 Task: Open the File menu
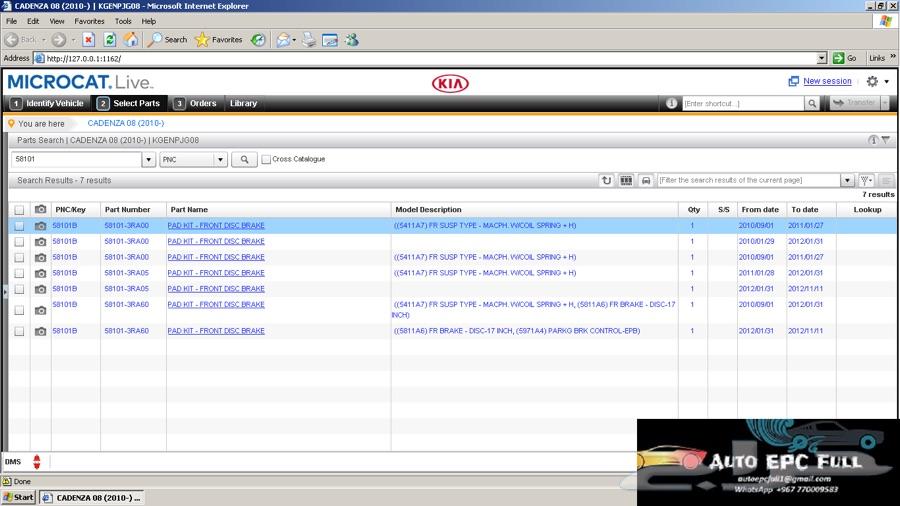pyautogui.click(x=11, y=21)
